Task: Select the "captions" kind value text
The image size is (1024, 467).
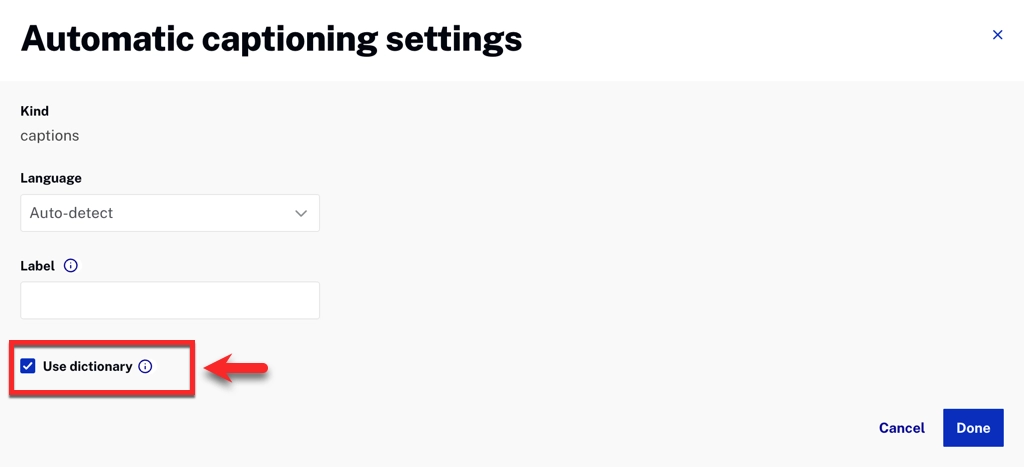Action: [50, 136]
